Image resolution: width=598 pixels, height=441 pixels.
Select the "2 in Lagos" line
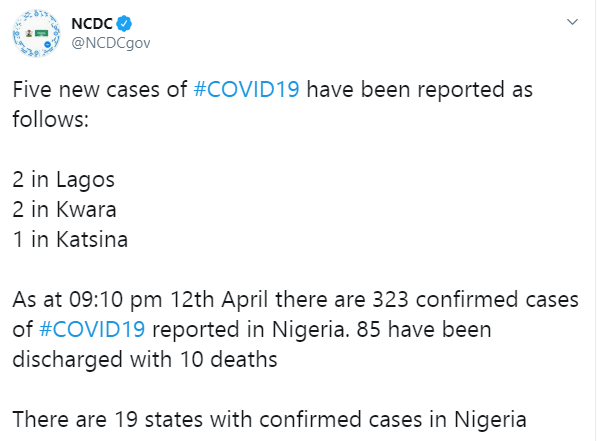coord(64,180)
